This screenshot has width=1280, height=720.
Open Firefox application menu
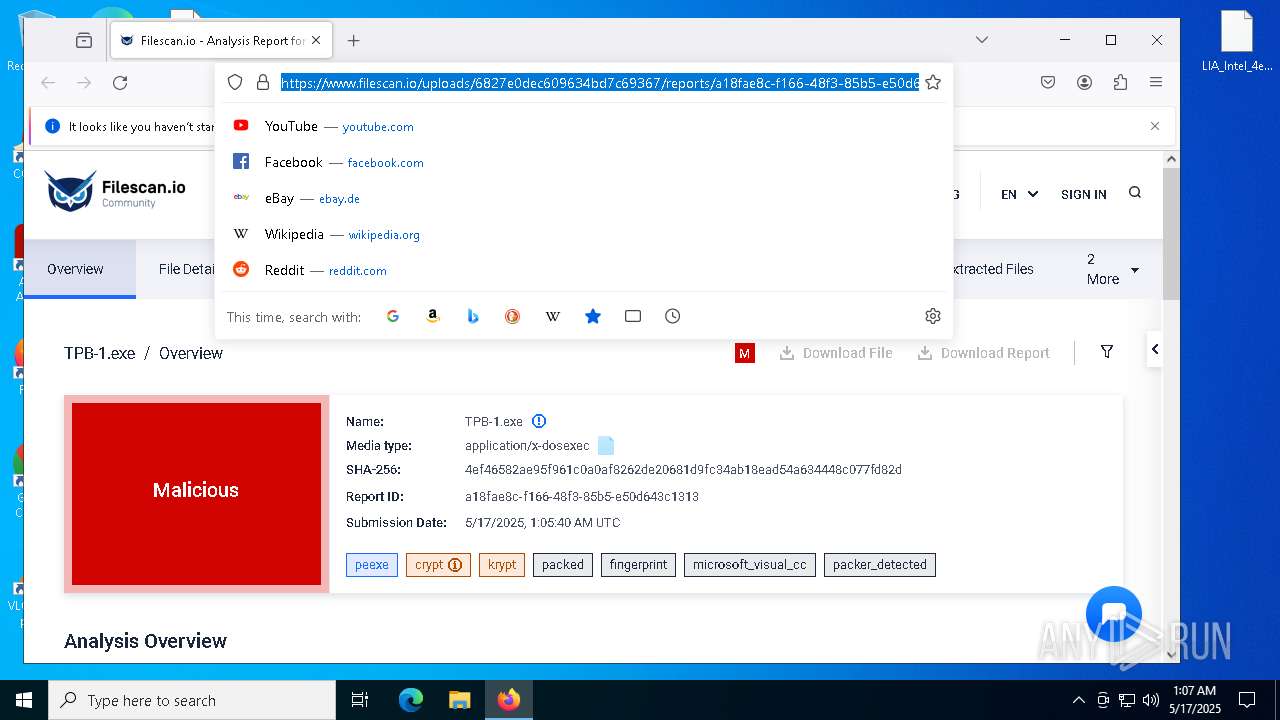pos(1156,83)
